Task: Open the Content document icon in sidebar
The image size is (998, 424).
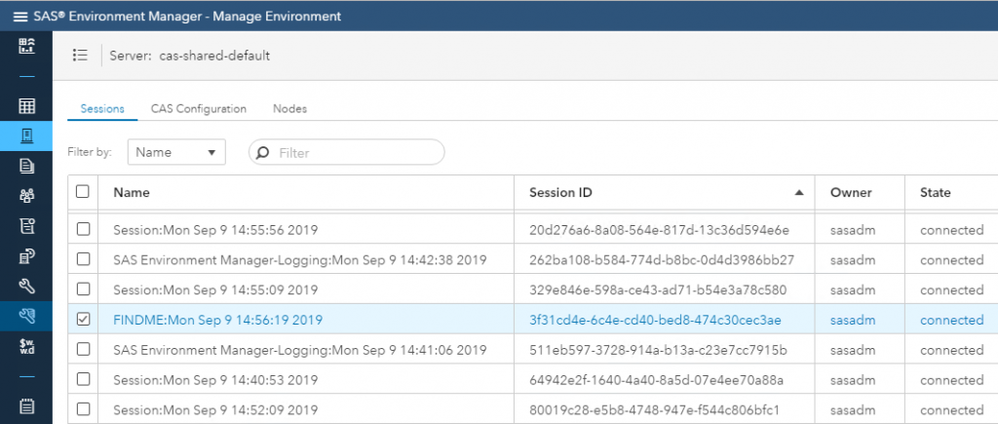Action: coord(27,166)
